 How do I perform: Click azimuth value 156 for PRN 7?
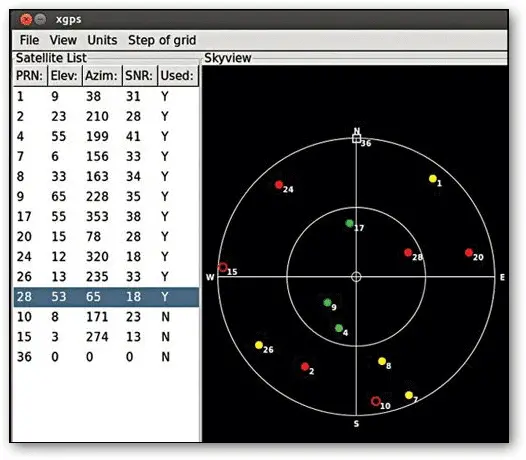(x=97, y=157)
